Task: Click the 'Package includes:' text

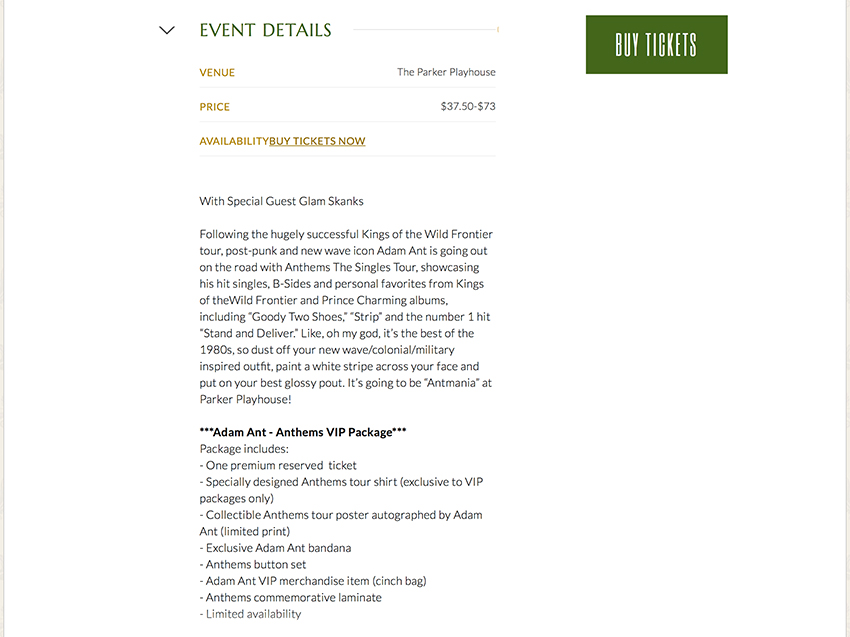Action: [244, 449]
